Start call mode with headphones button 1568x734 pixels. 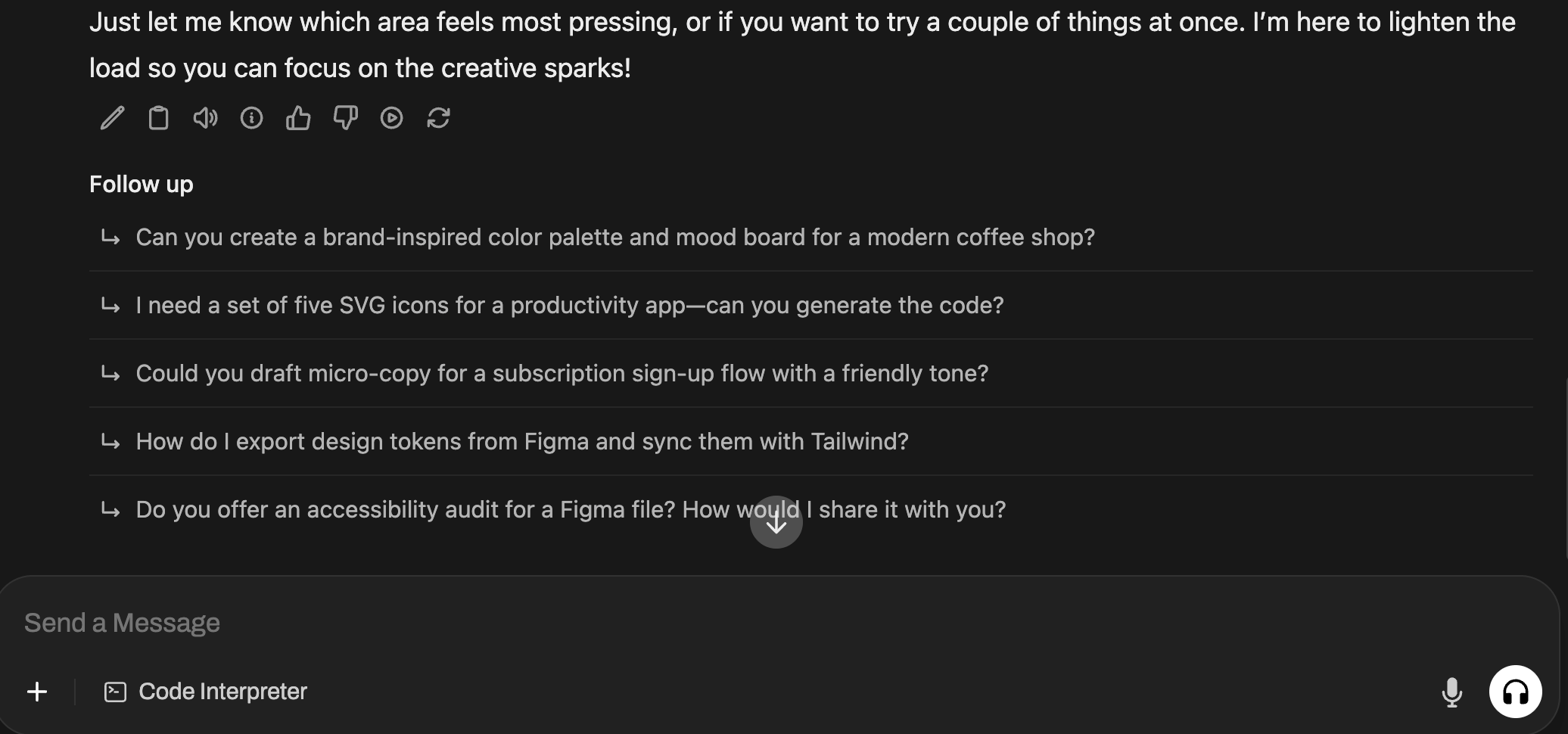[x=1515, y=692]
